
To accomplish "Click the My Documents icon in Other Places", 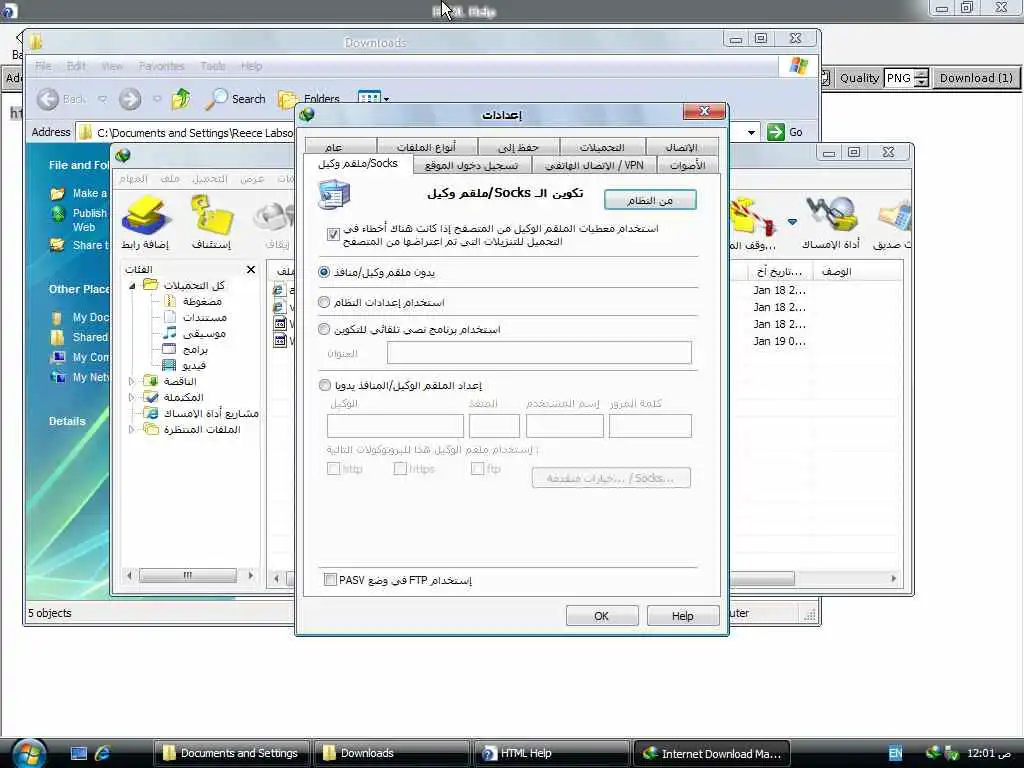I will click(x=57, y=317).
